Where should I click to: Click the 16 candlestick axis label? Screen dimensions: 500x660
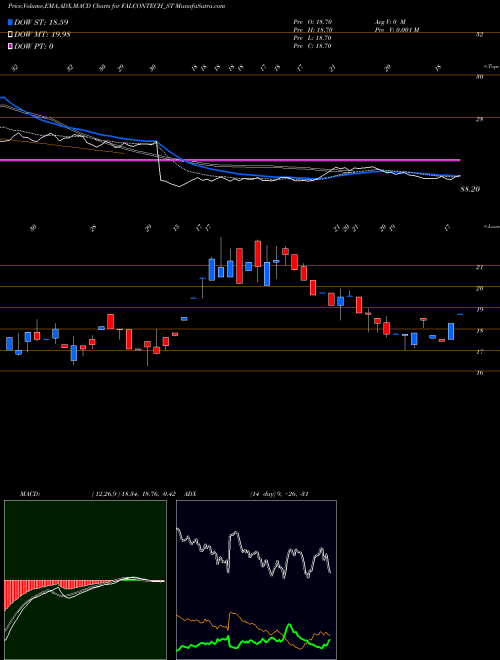pos(479,373)
